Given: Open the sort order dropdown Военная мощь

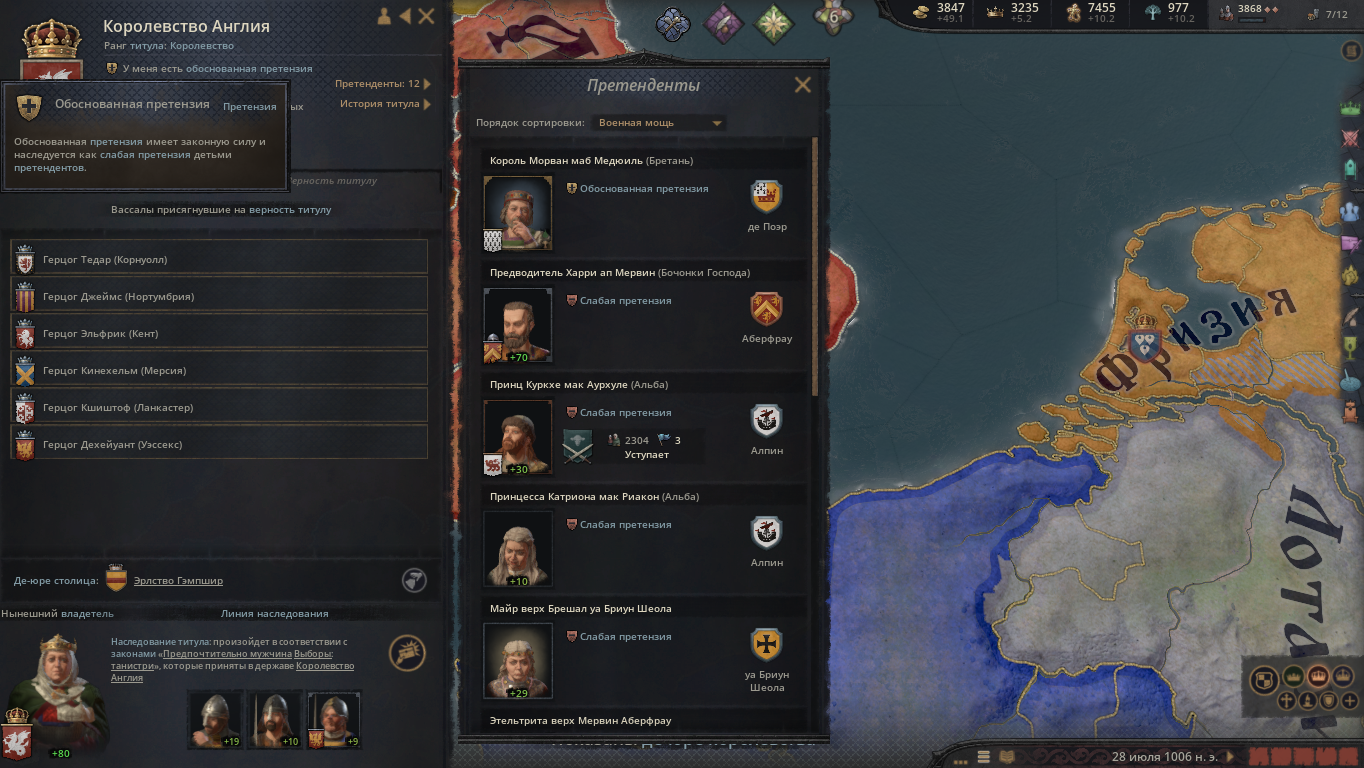Looking at the screenshot, I should point(659,123).
